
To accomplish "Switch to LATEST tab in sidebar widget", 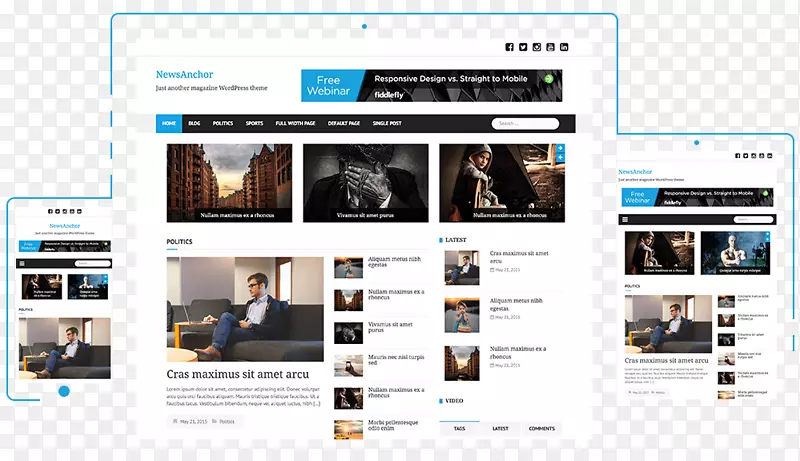I will pyautogui.click(x=501, y=428).
